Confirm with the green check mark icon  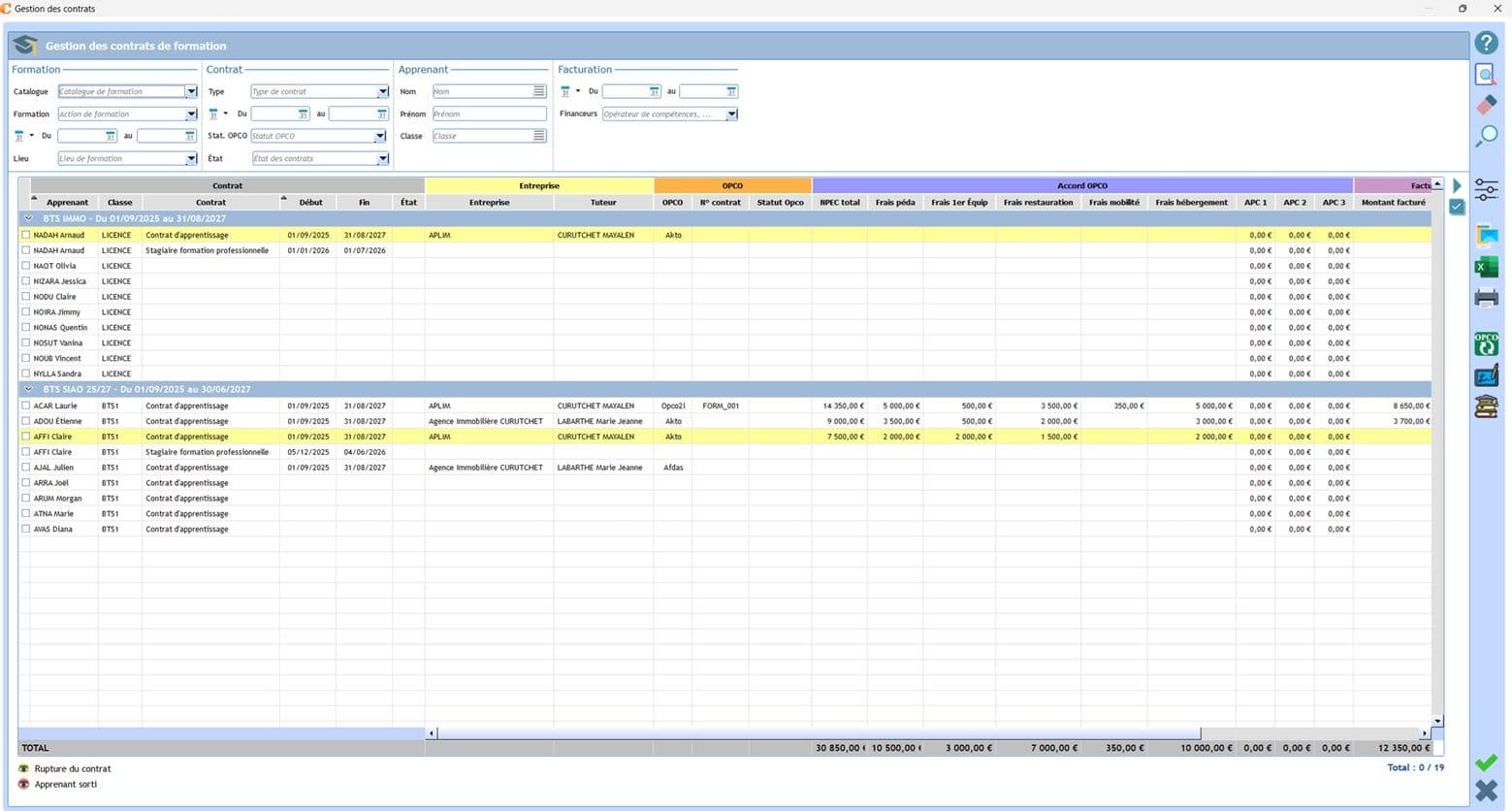1486,762
